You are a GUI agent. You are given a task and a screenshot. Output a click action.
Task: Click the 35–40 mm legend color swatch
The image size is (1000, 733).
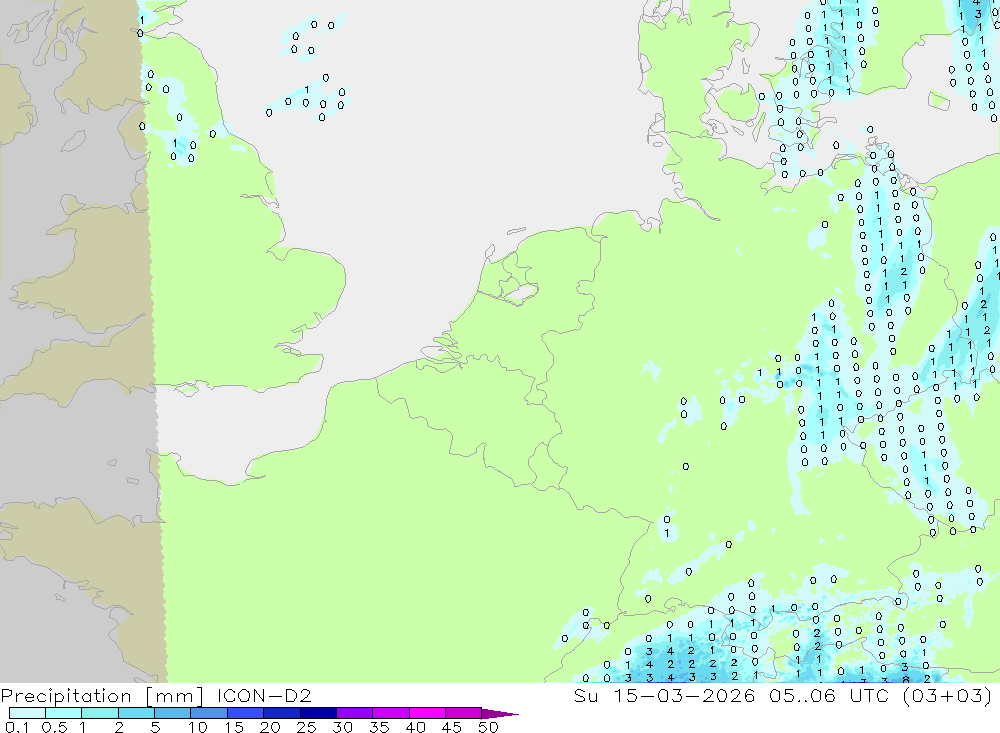[x=391, y=713]
